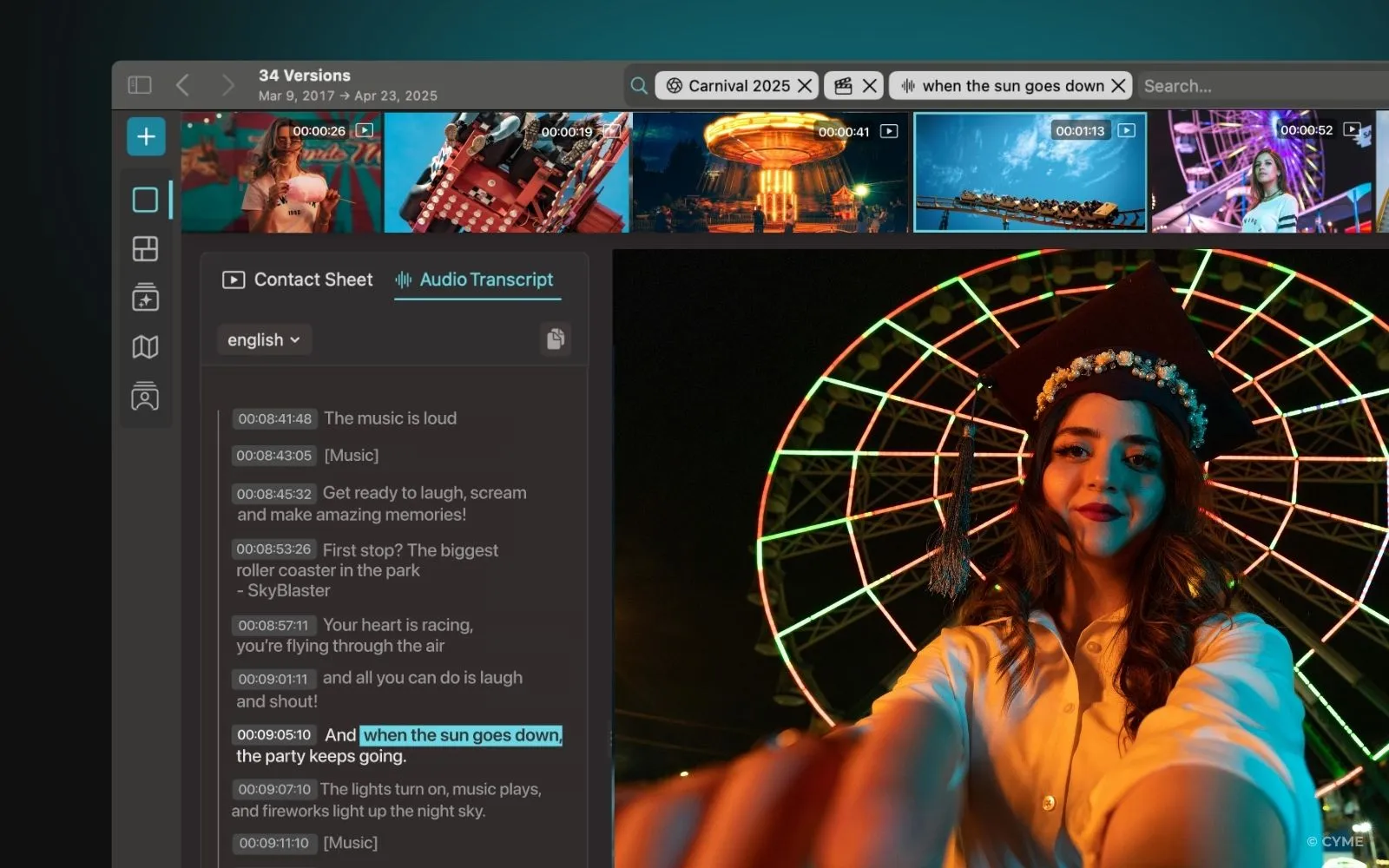
Task: Go back with the left chevron
Action: pos(182,85)
